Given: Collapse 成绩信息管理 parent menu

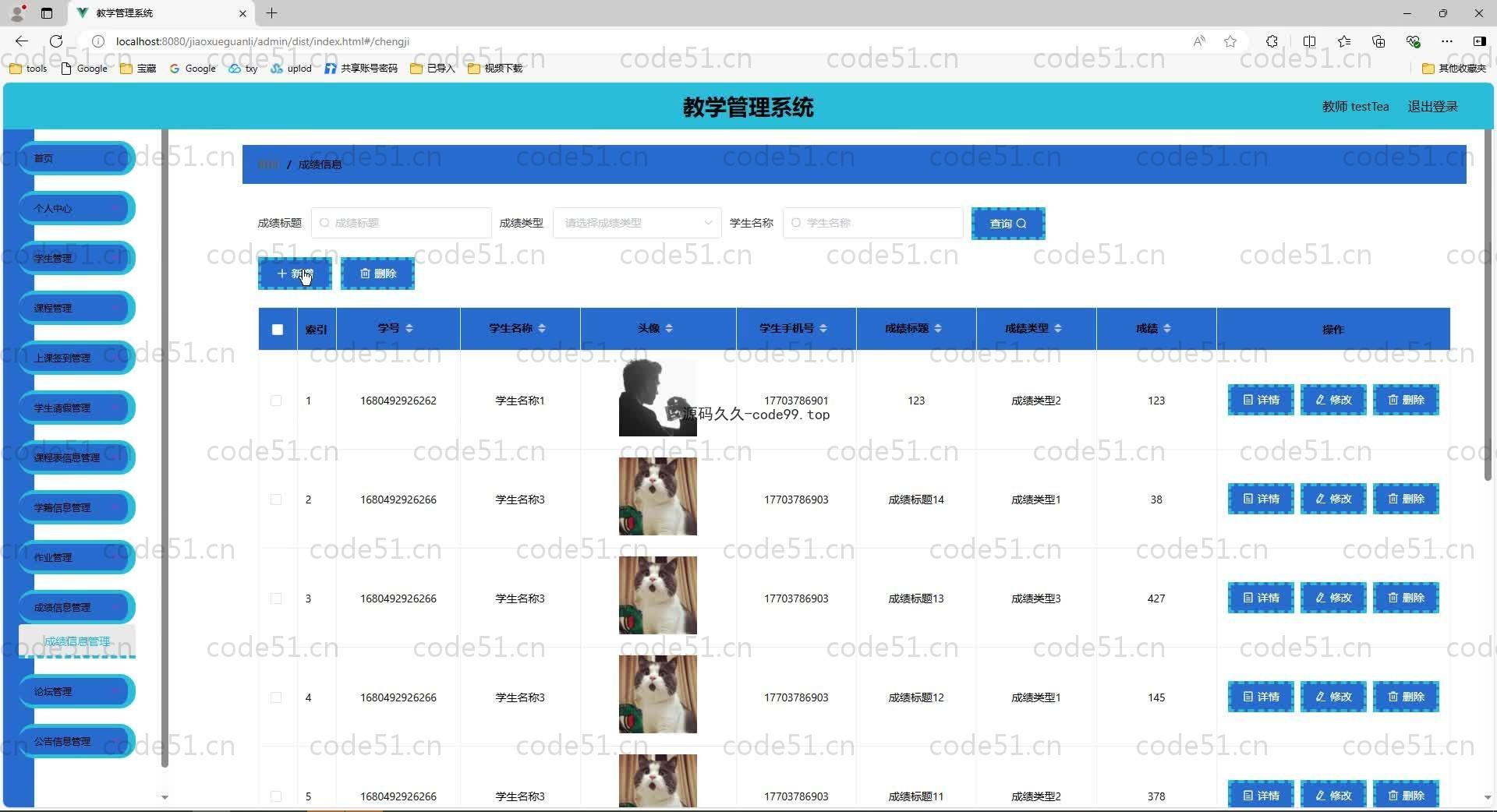Looking at the screenshot, I should click(x=76, y=607).
